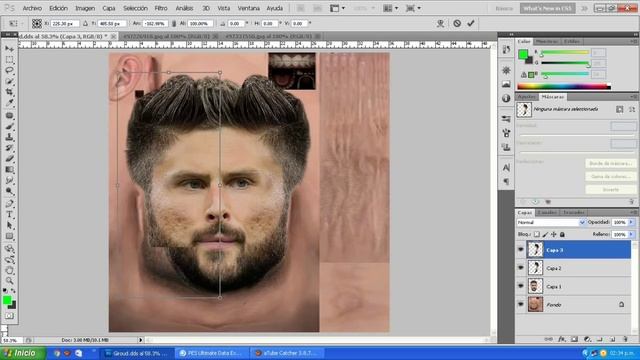Open the Opacidad slider arrow
The image size is (640, 360).
pyautogui.click(x=631, y=222)
